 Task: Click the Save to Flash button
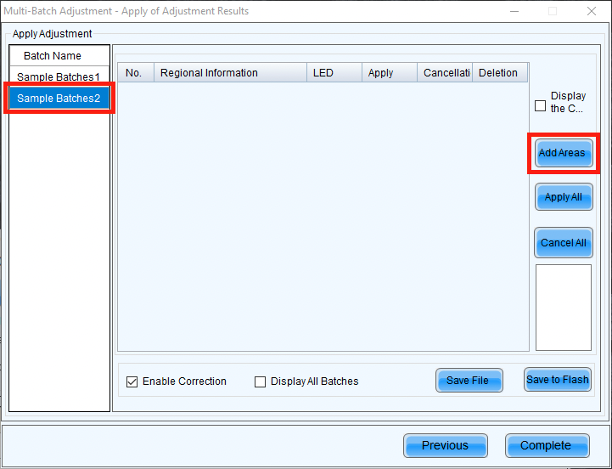coord(558,380)
